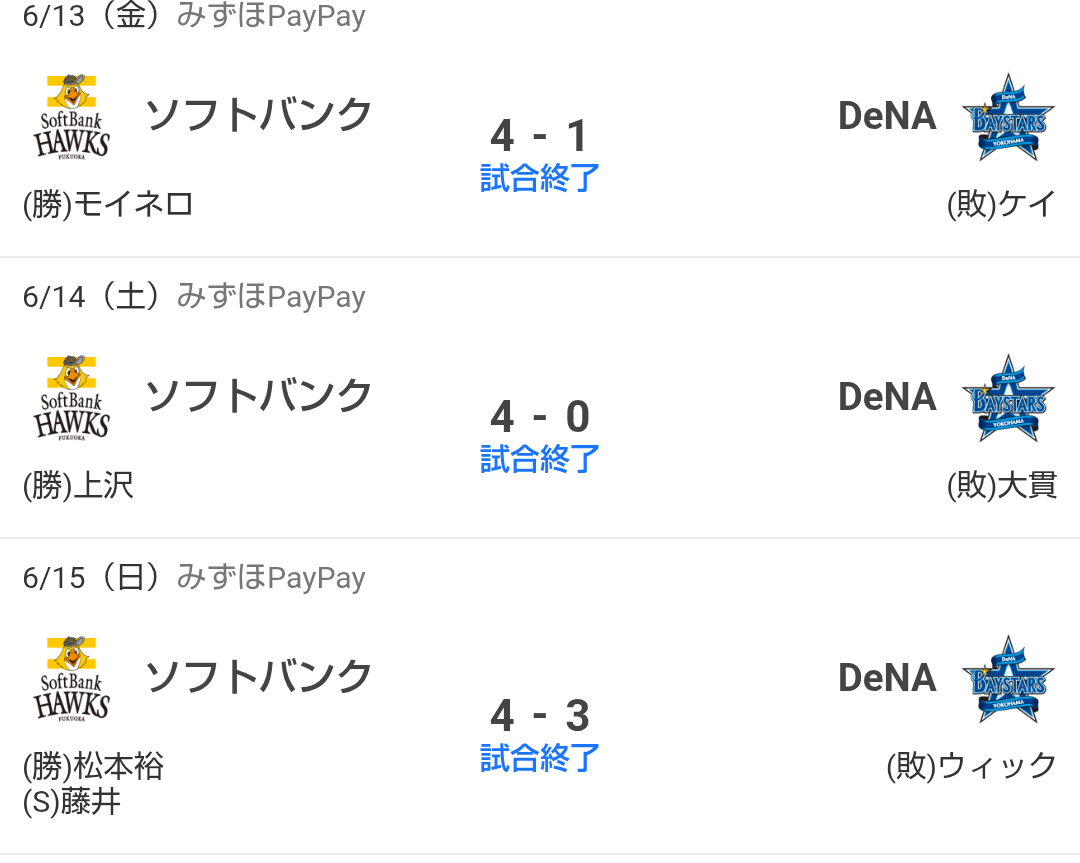The height and width of the screenshot is (863, 1080).
Task: Click SoftBank Hawks logo in 6/15 game
Action: coord(72,679)
